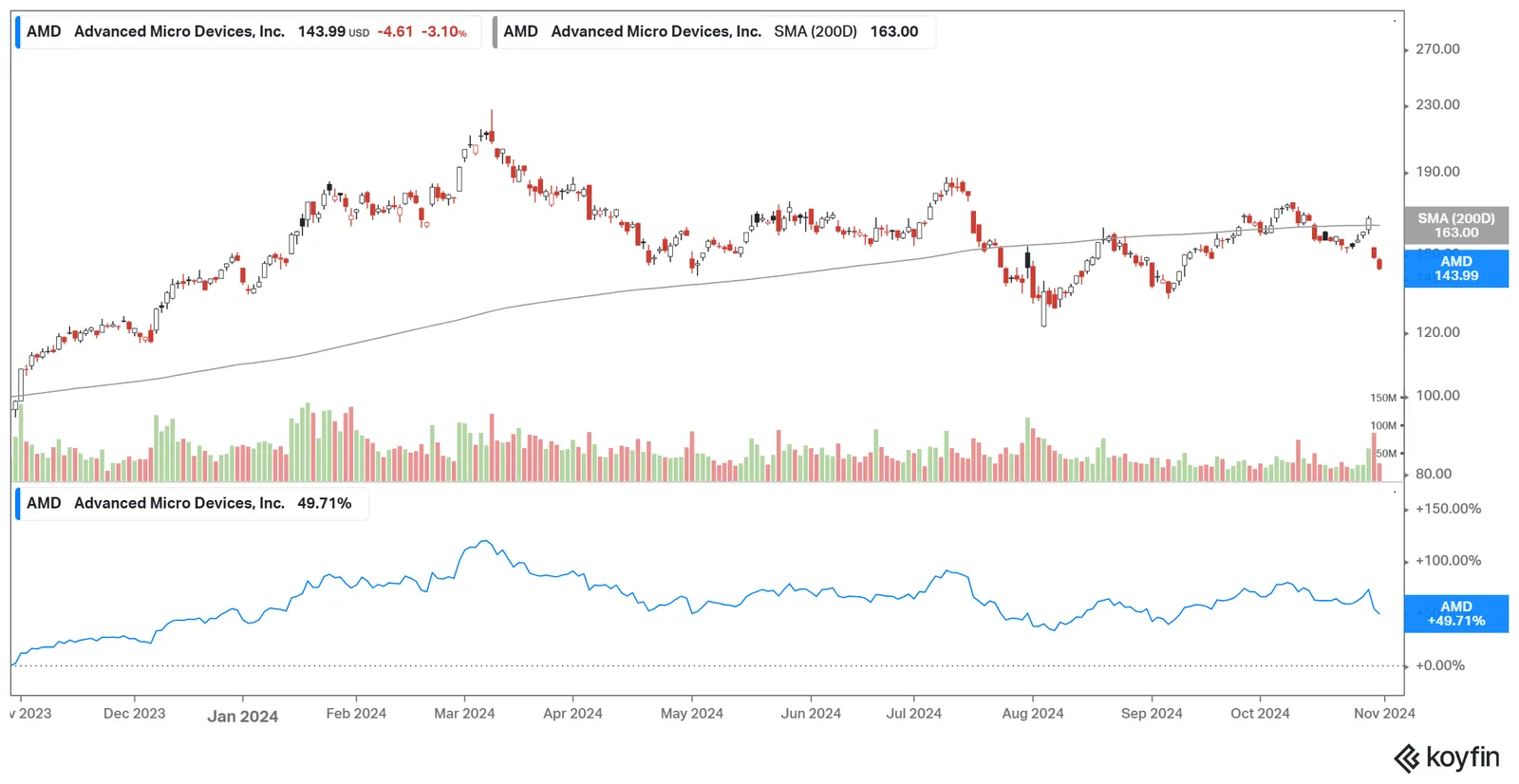This screenshot has width=1519, height=784.
Task: Click the Nov 2024 date label
Action: (x=1384, y=714)
